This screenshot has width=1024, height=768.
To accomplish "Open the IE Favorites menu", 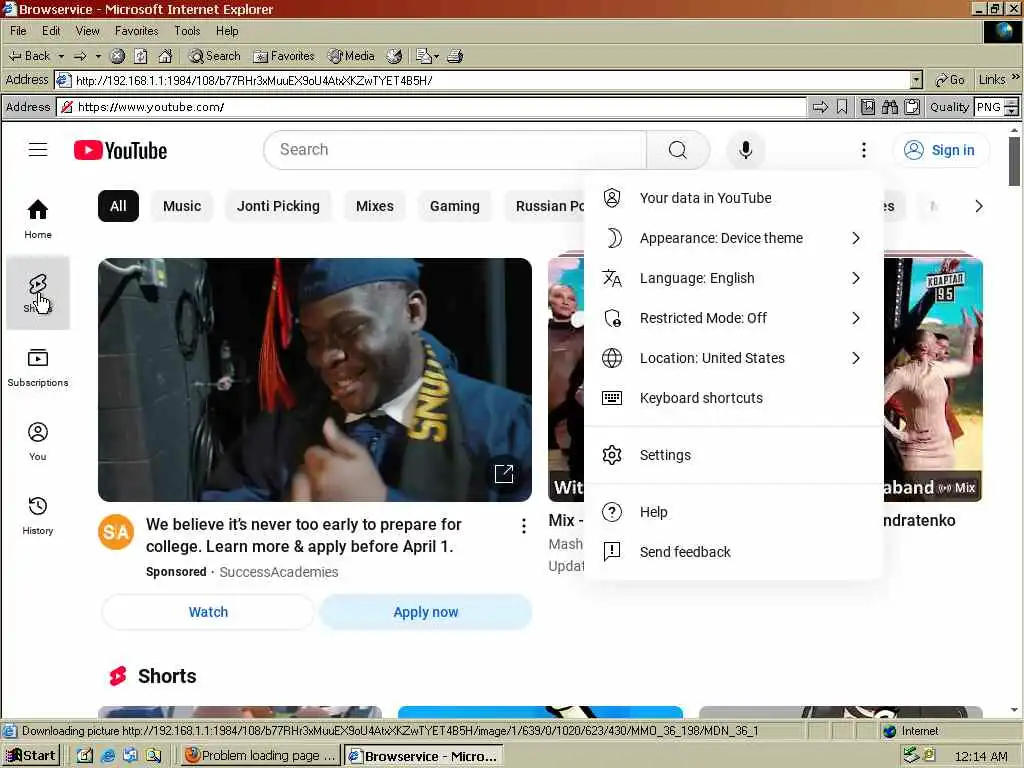I will point(136,31).
